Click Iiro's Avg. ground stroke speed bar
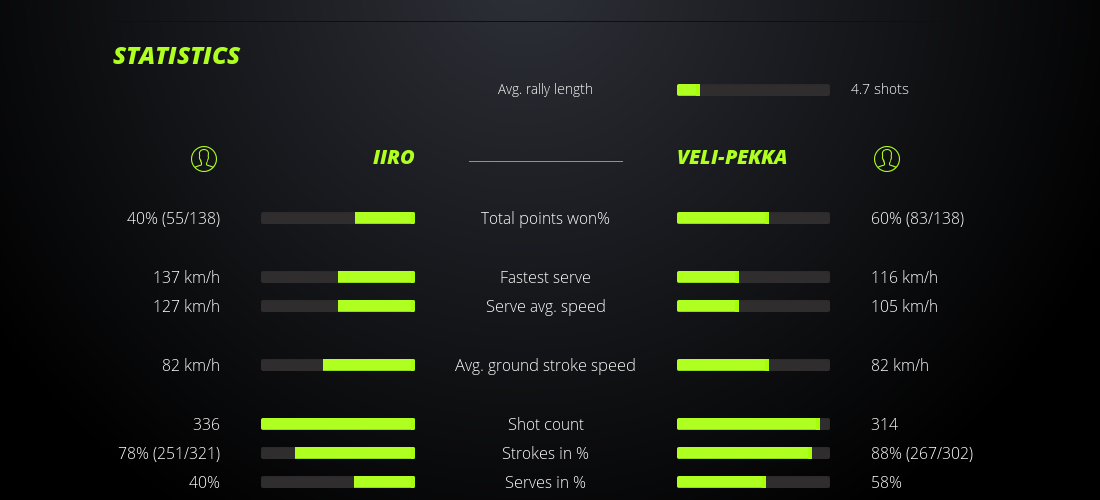The height and width of the screenshot is (500, 1100). (x=338, y=365)
